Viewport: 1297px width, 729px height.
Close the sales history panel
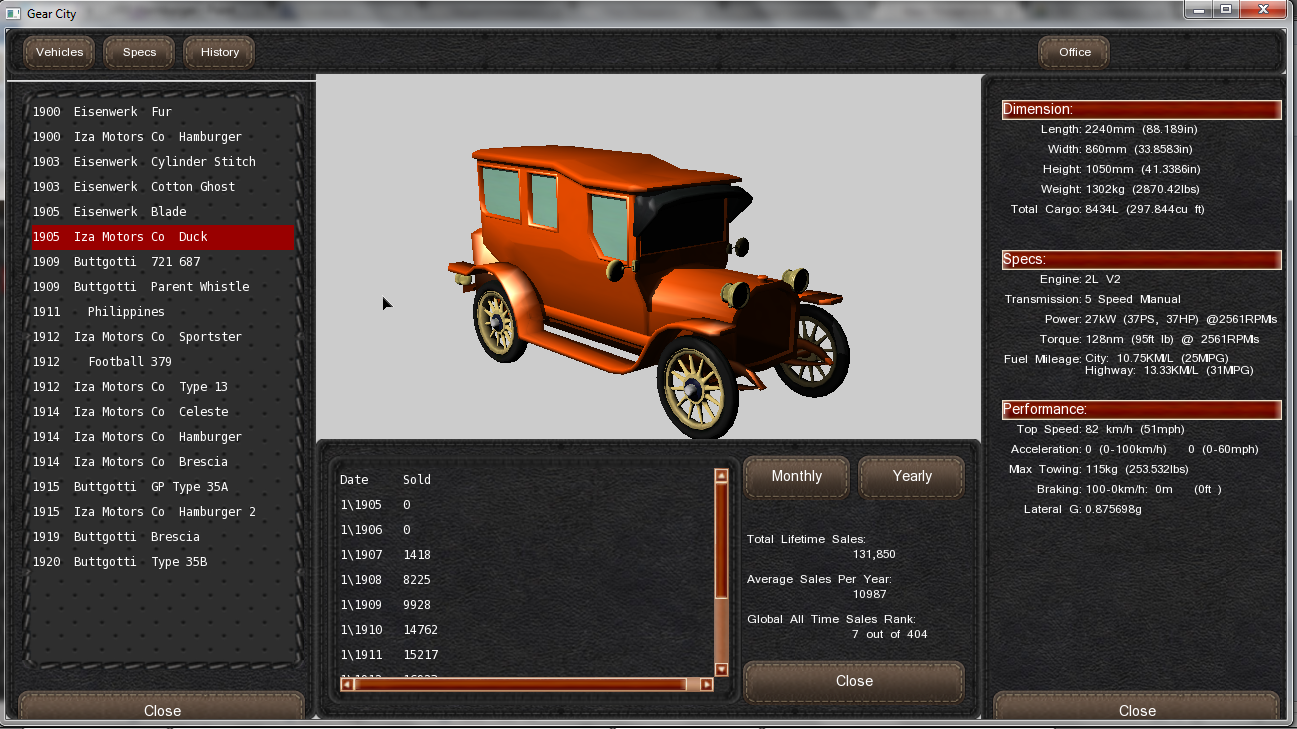coord(854,681)
